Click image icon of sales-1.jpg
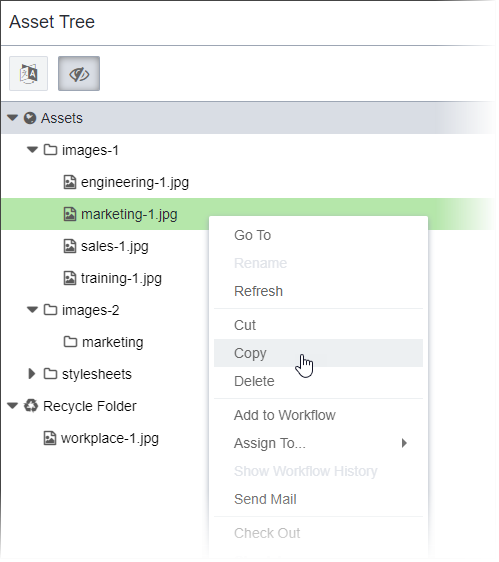This screenshot has height=562, width=499. pyautogui.click(x=70, y=246)
